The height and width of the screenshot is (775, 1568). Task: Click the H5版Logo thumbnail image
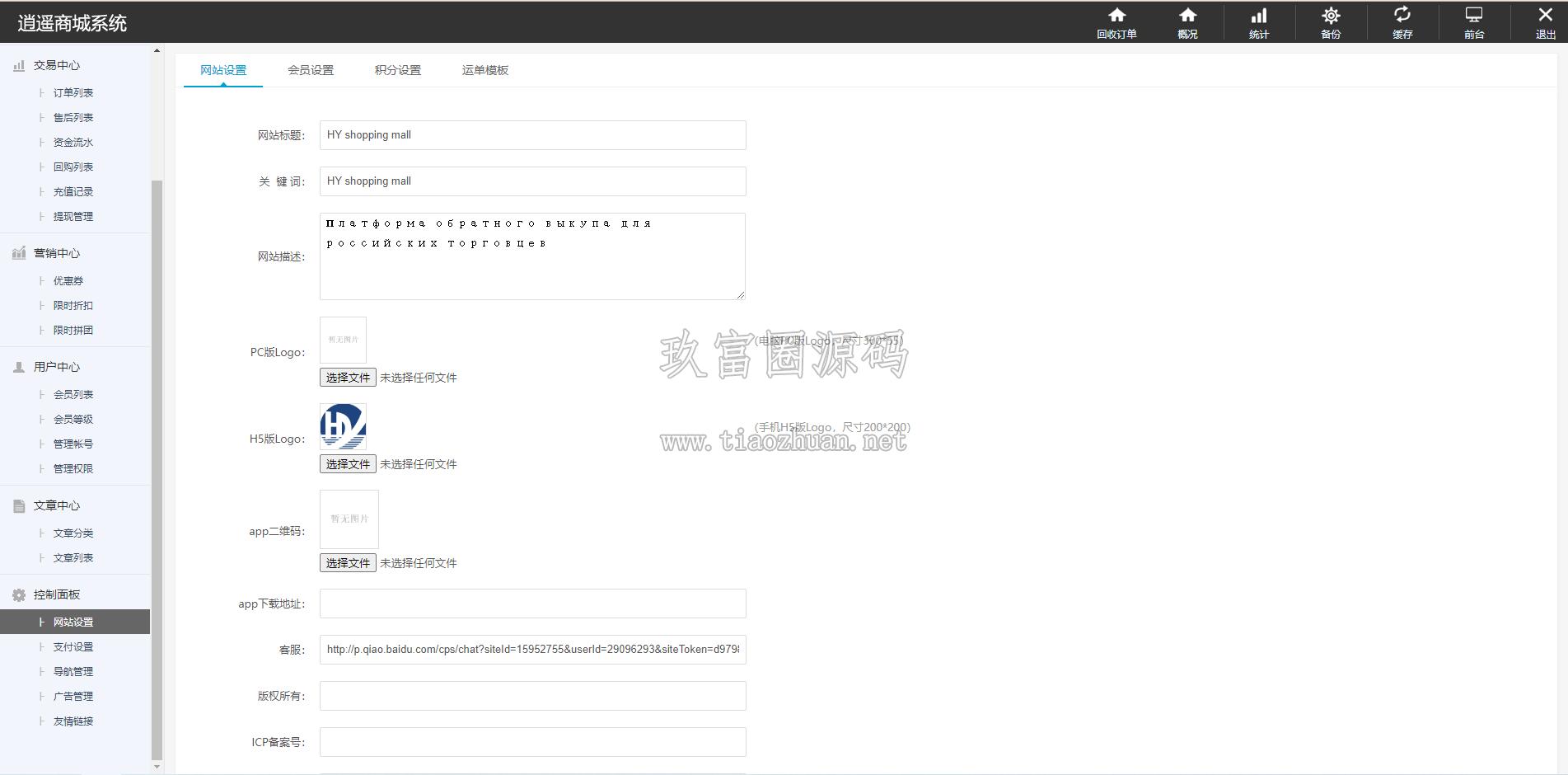(x=343, y=426)
